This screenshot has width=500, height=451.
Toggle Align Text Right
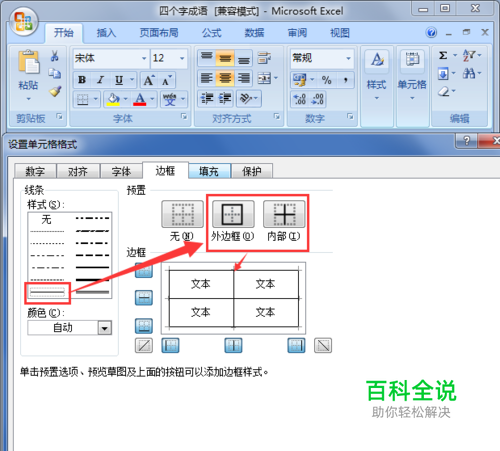point(244,79)
